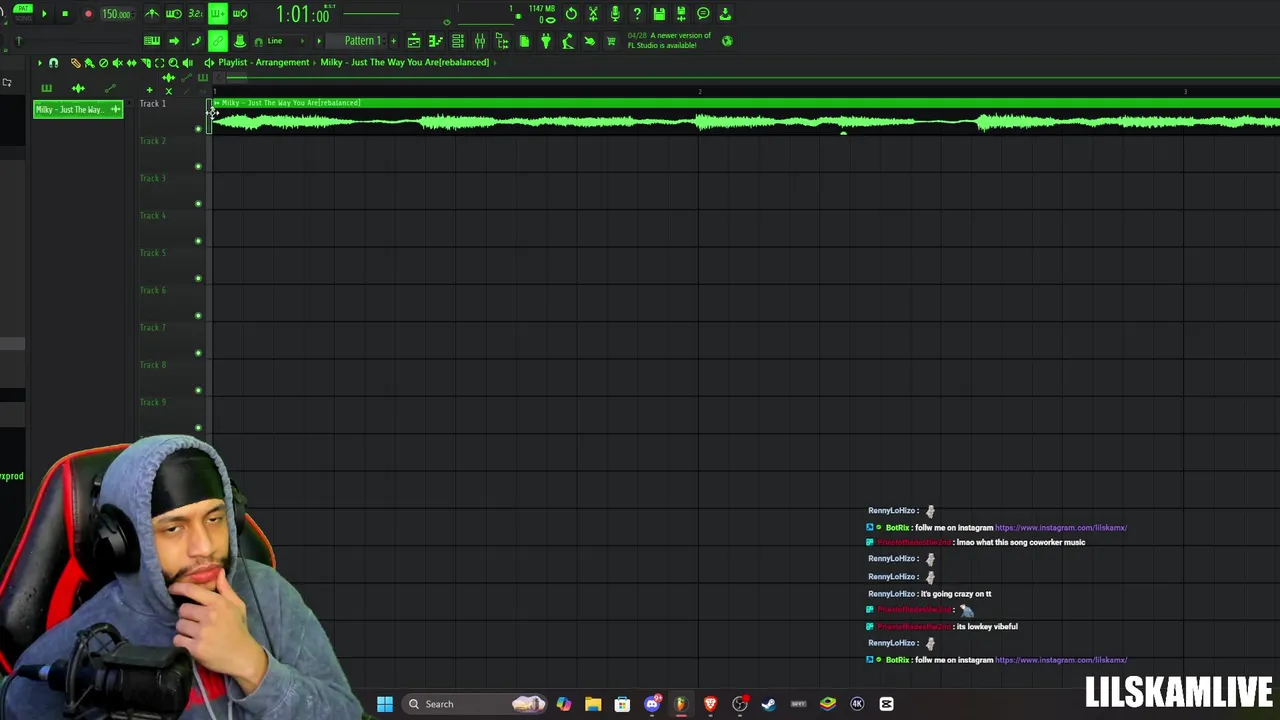Select the playlist zoom magnifier tool

(x=173, y=62)
